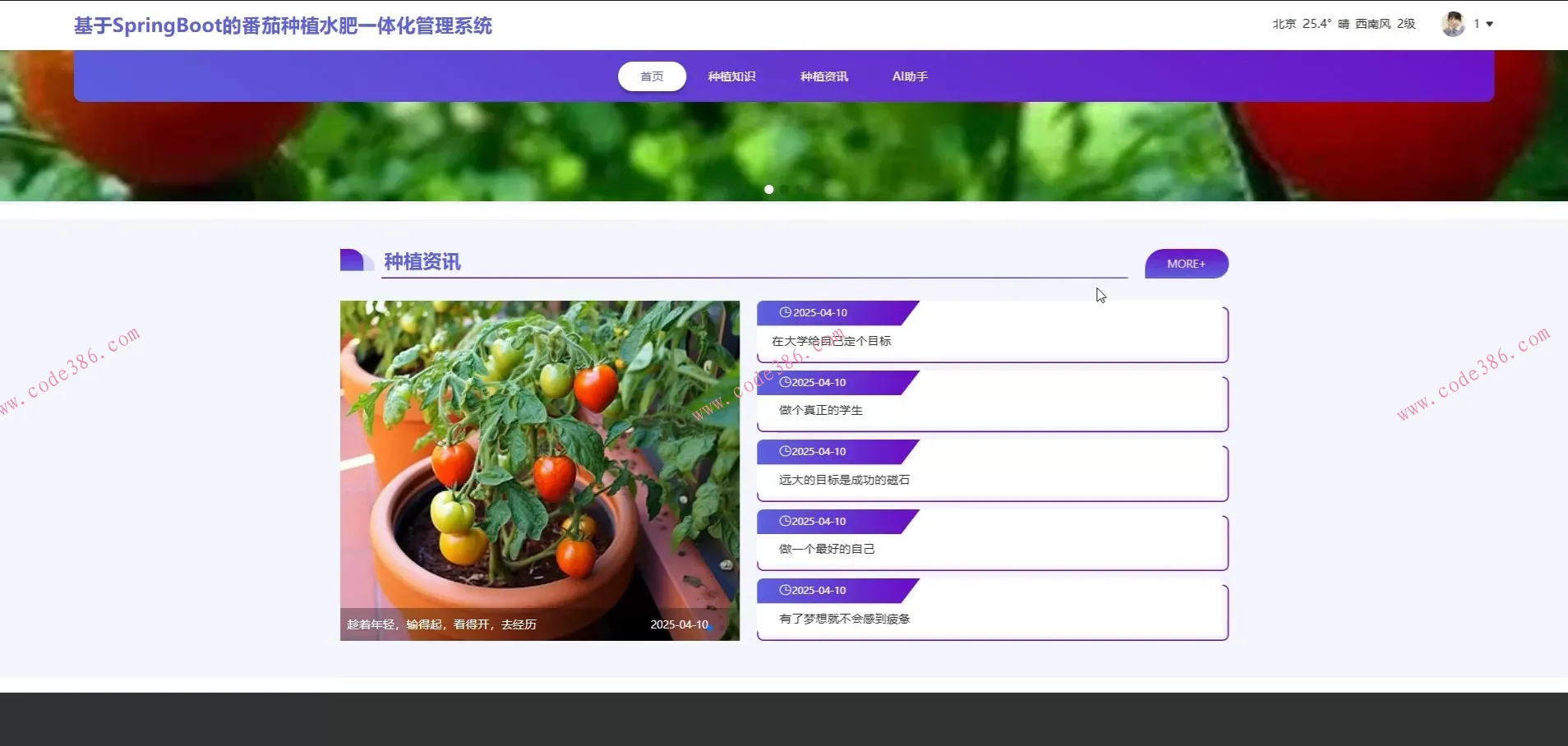Click the featured tomato plant image
The width and height of the screenshot is (1568, 746).
[x=539, y=468]
